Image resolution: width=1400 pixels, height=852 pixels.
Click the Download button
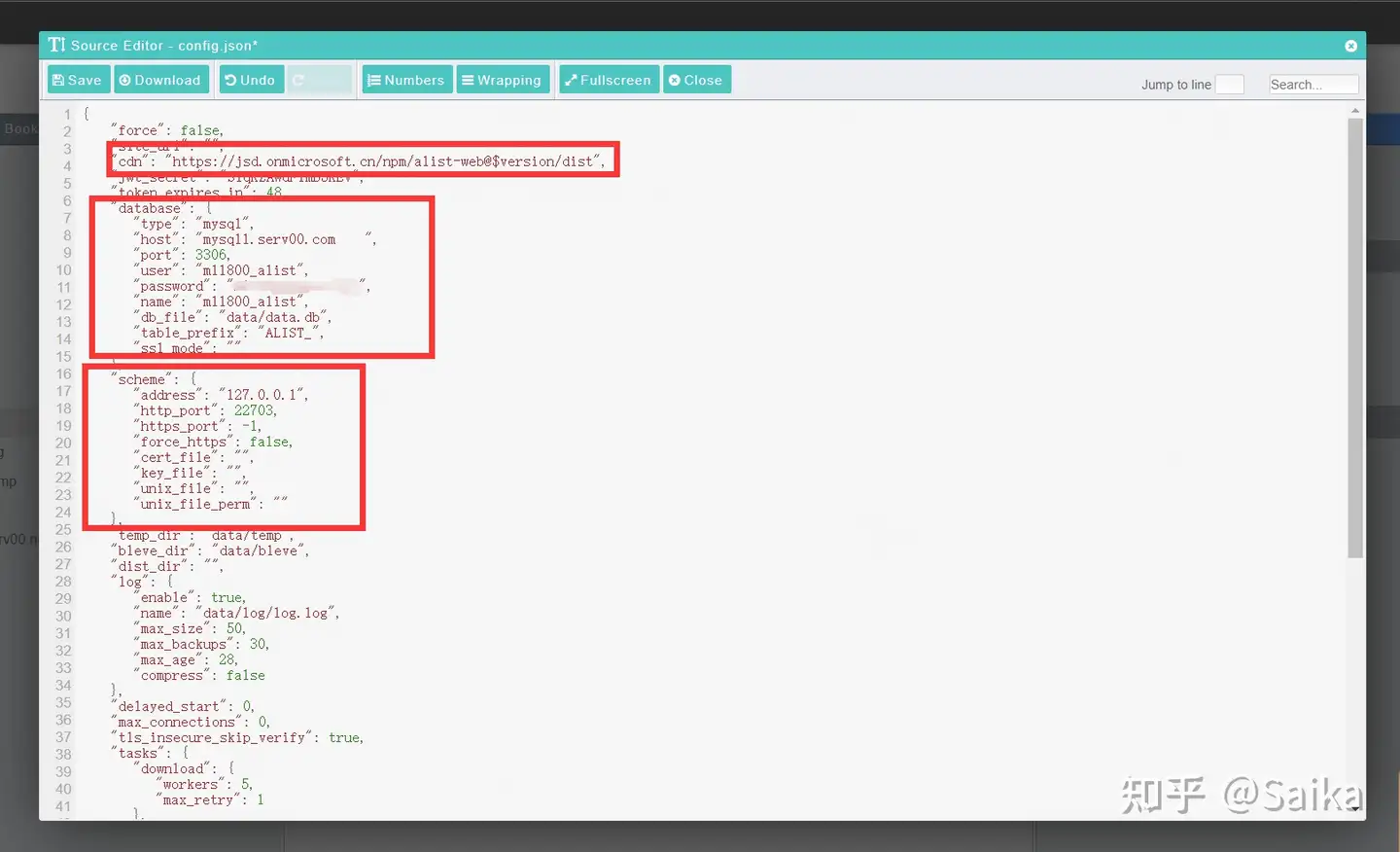click(x=160, y=80)
